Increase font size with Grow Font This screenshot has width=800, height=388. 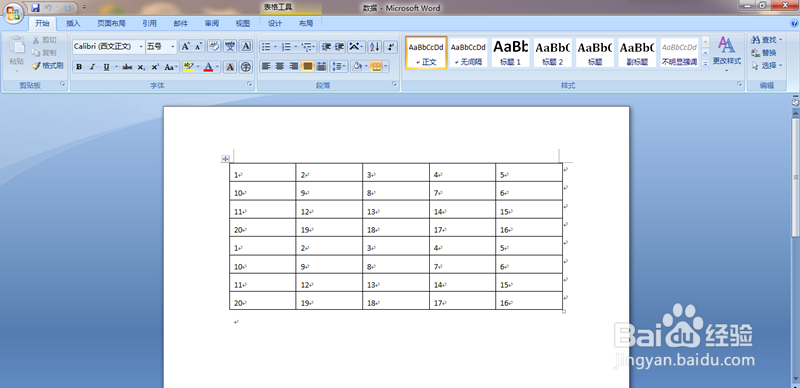pyautogui.click(x=185, y=46)
